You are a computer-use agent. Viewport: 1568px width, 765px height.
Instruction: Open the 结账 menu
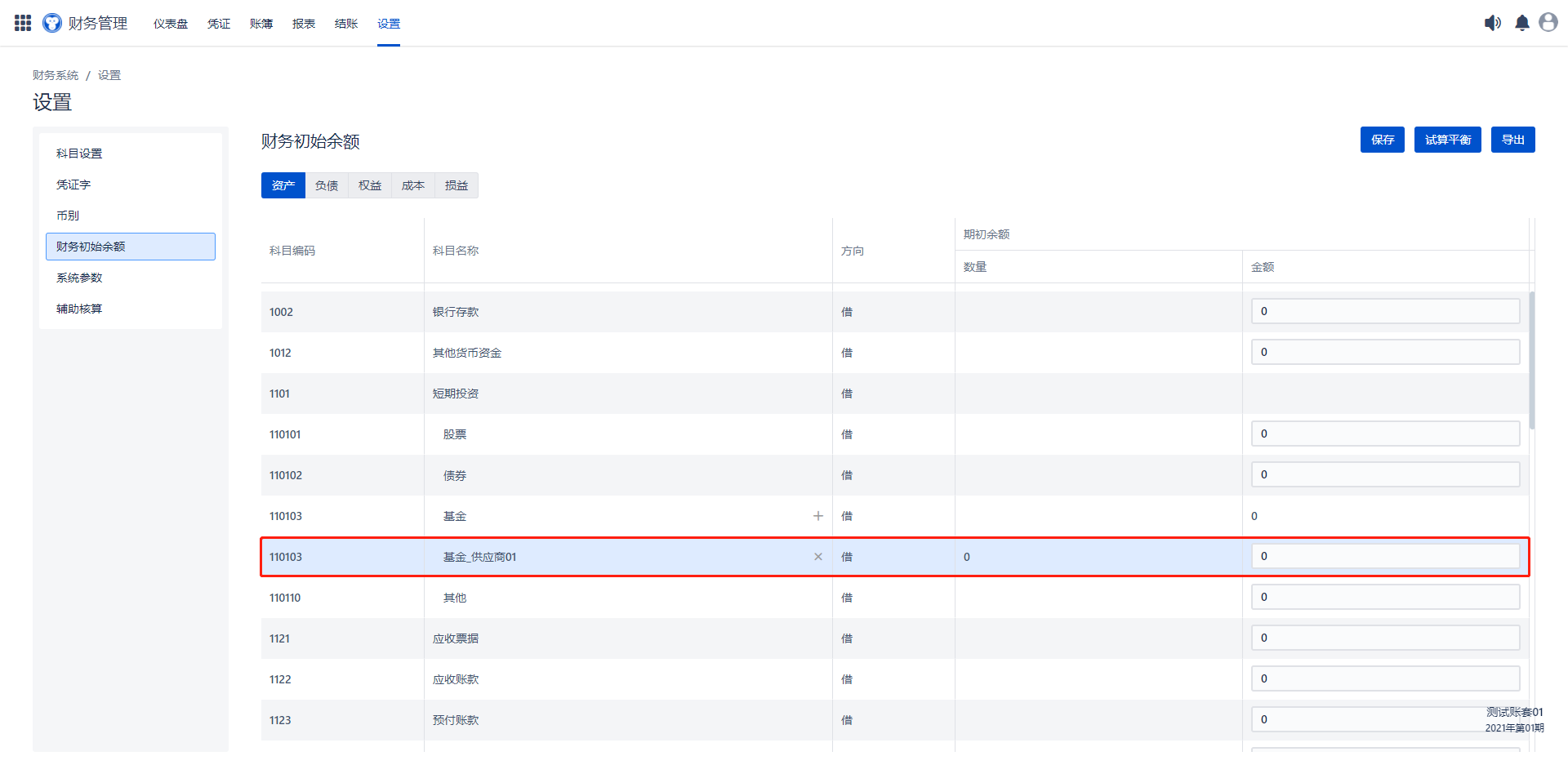click(346, 24)
